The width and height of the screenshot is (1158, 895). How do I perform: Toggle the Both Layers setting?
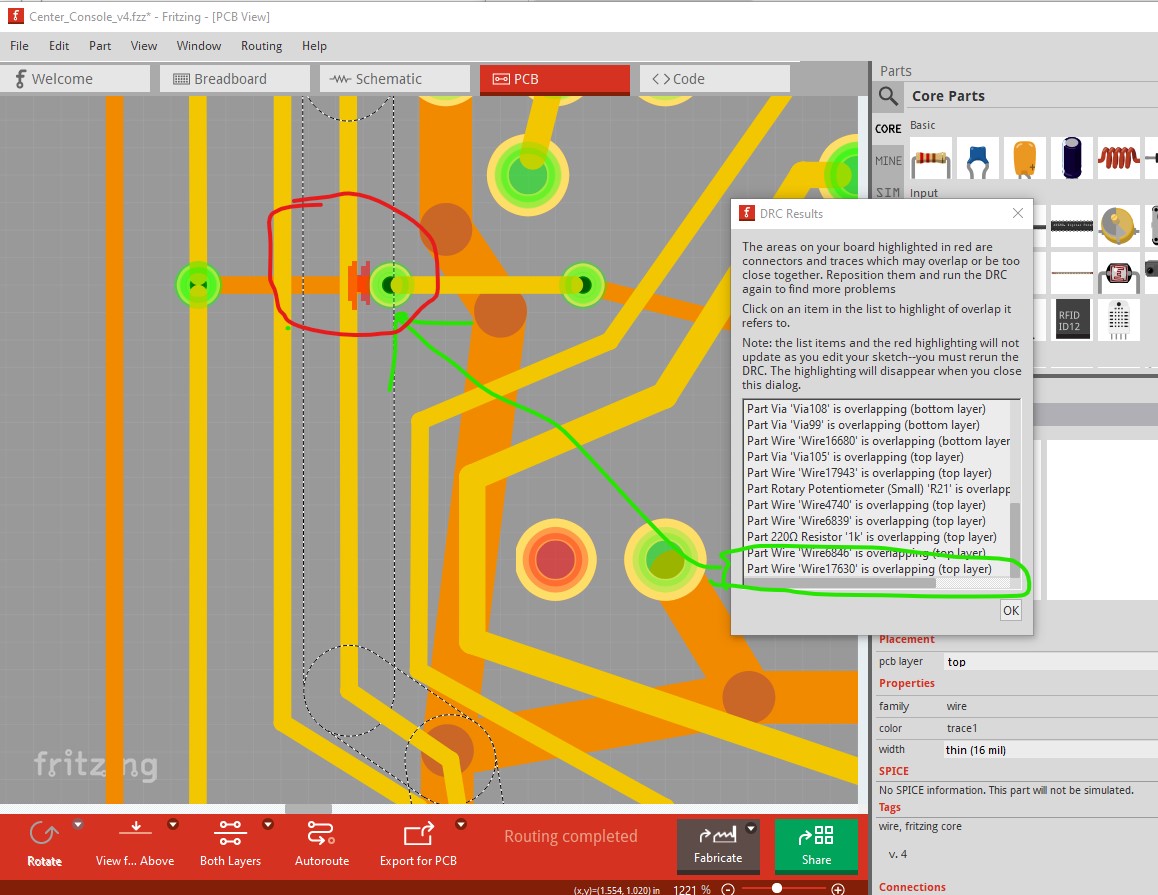(x=230, y=834)
